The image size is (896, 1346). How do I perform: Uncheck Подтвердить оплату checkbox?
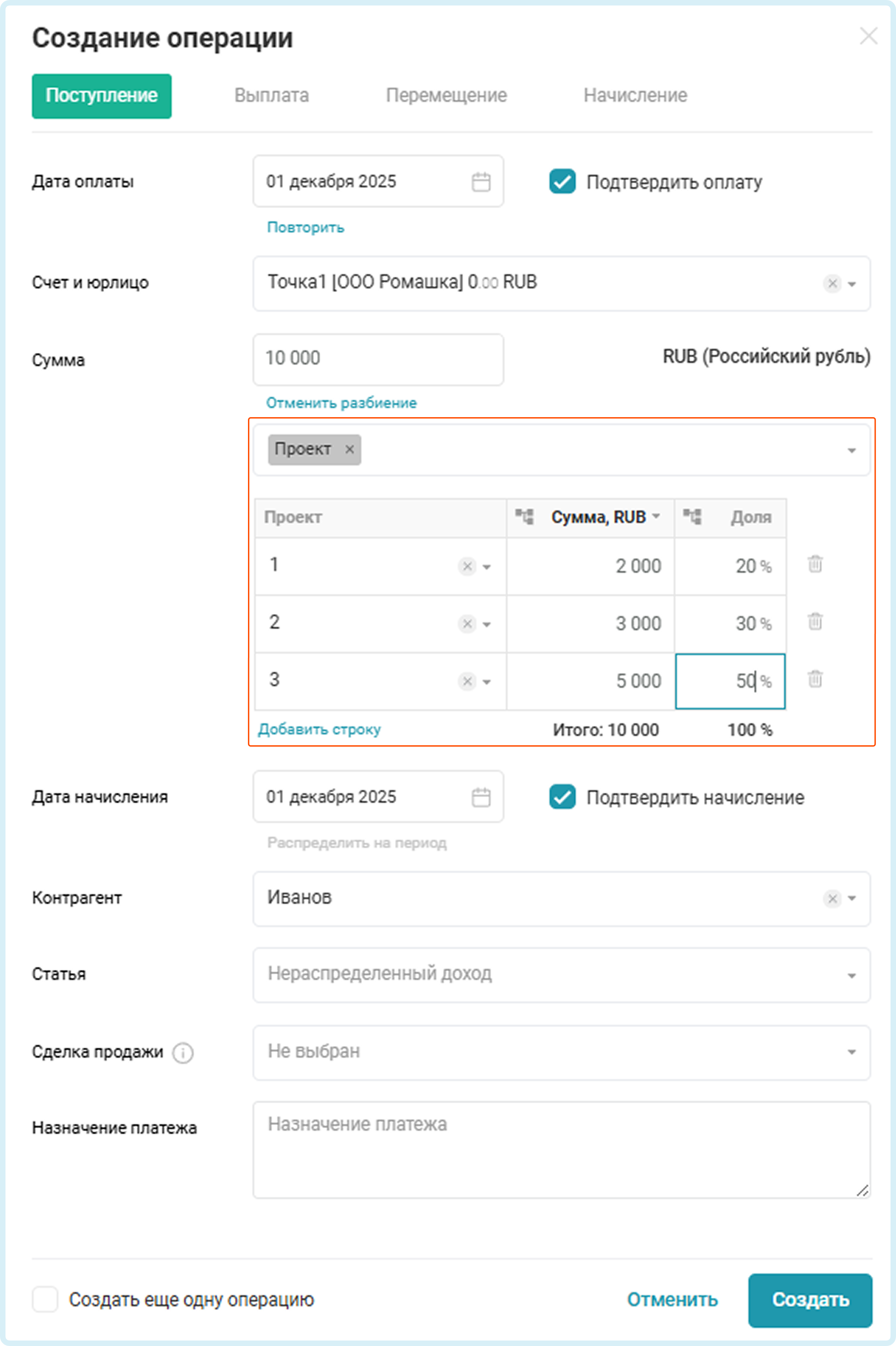(562, 182)
